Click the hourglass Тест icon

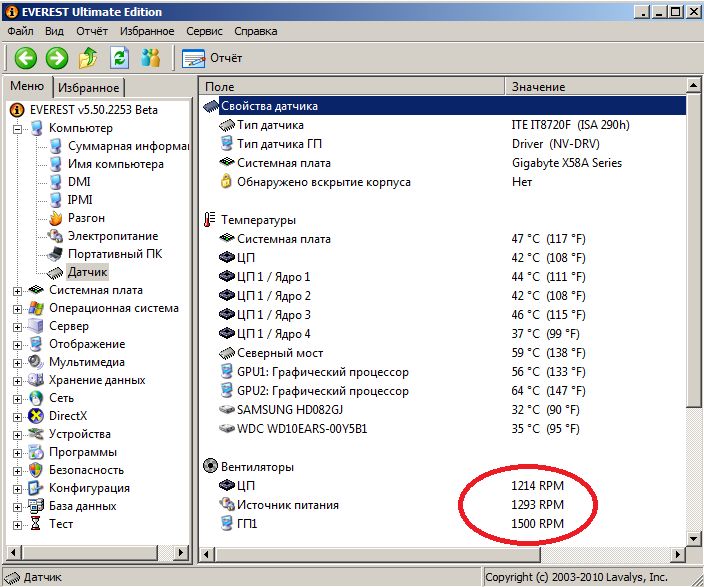pyautogui.click(x=36, y=524)
